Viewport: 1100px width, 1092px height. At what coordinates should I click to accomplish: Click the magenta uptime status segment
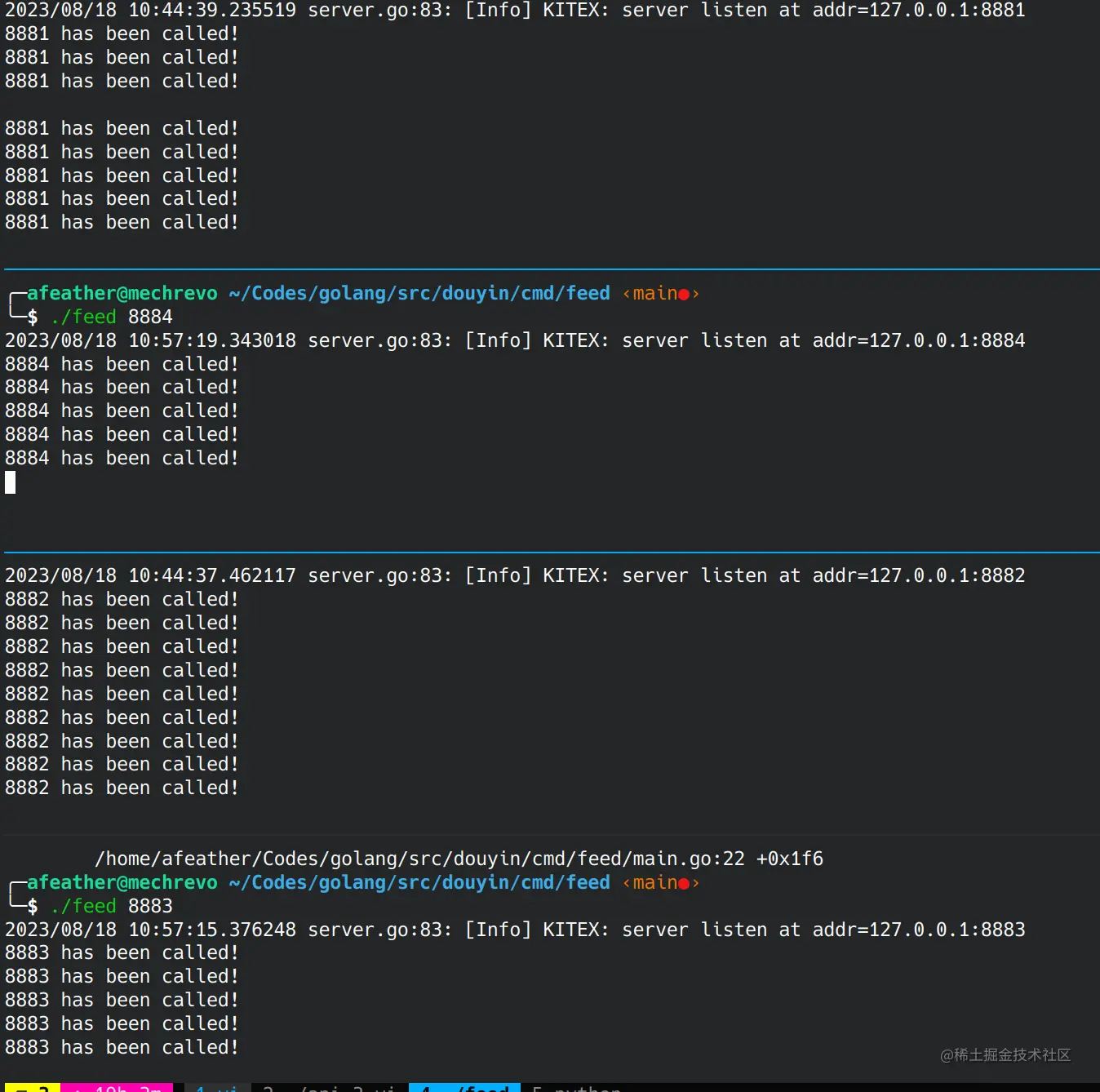pyautogui.click(x=117, y=1088)
